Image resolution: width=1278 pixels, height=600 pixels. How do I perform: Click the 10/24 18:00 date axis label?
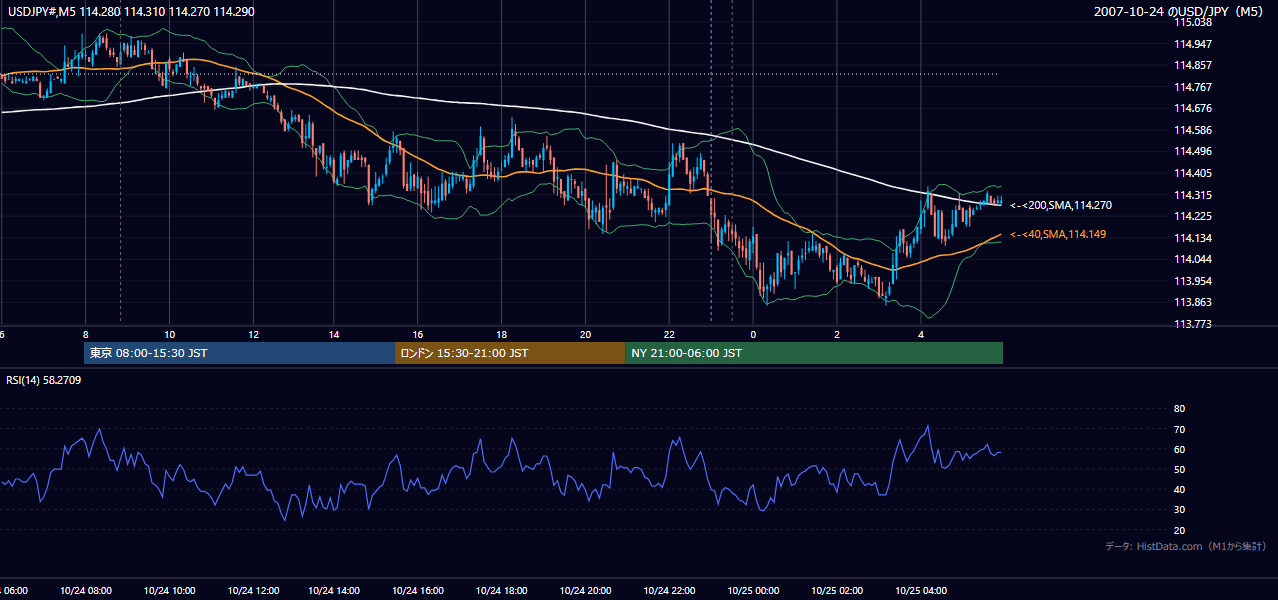coord(501,591)
